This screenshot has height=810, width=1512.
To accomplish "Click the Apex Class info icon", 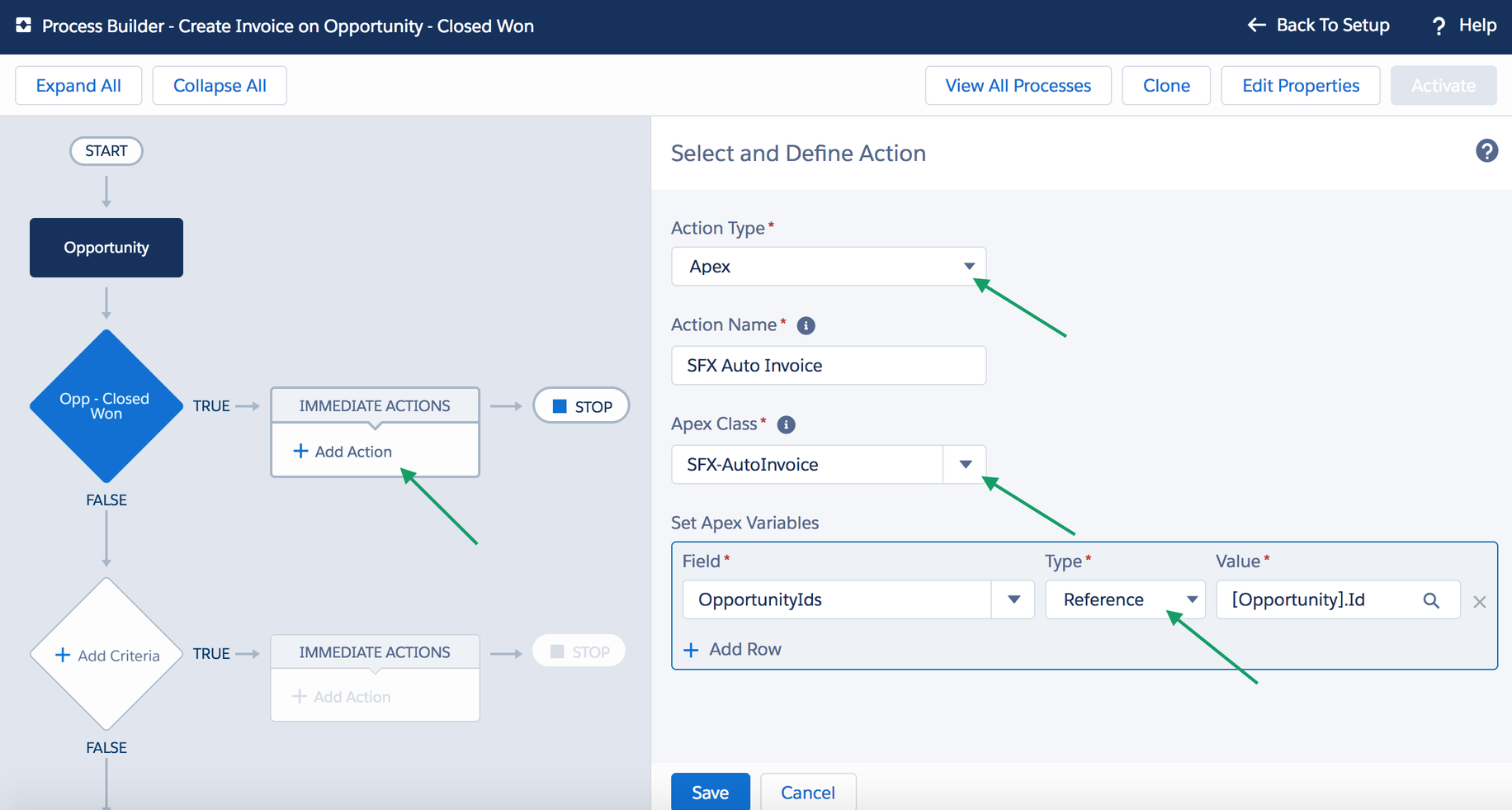I will coord(787,424).
